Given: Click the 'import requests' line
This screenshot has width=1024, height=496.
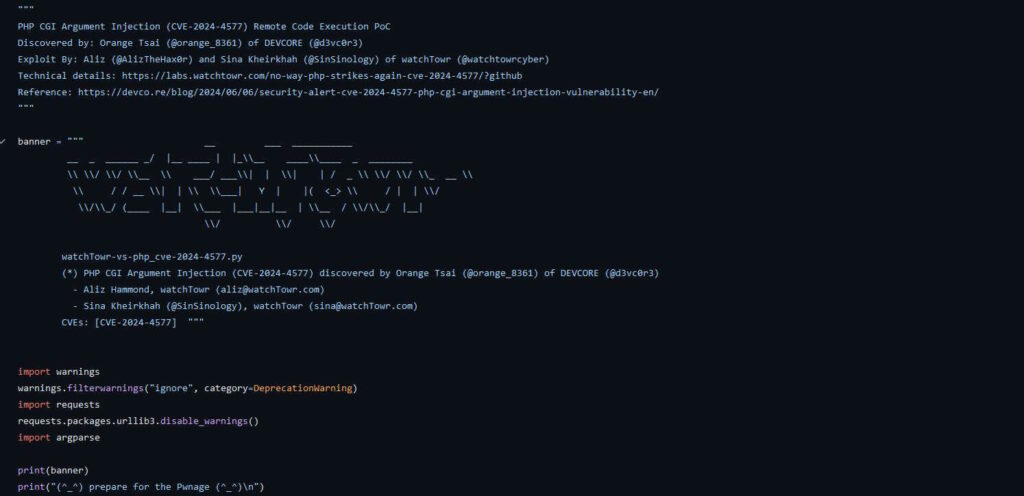Looking at the screenshot, I should [x=59, y=405].
